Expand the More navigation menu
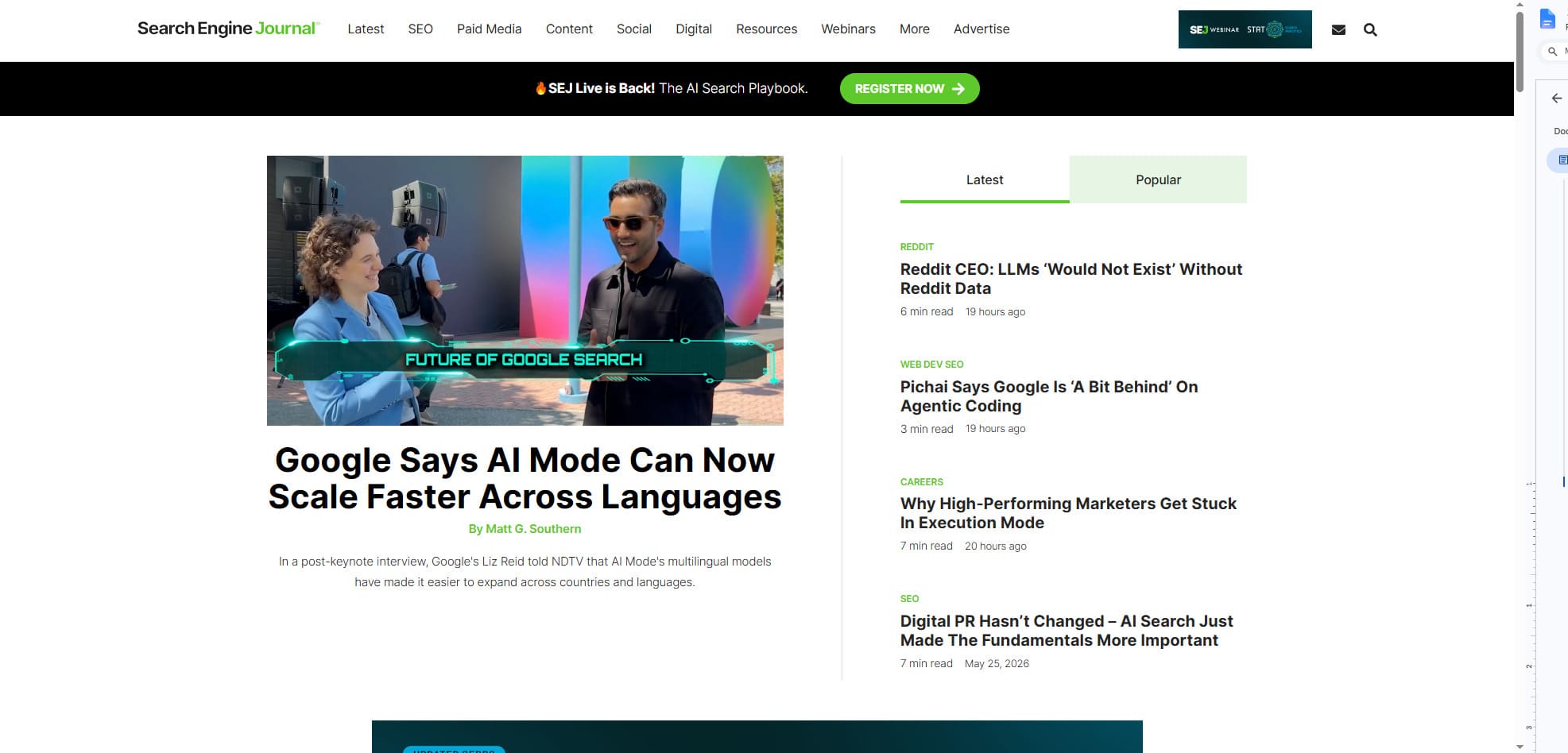This screenshot has height=753, width=1568. [915, 29]
